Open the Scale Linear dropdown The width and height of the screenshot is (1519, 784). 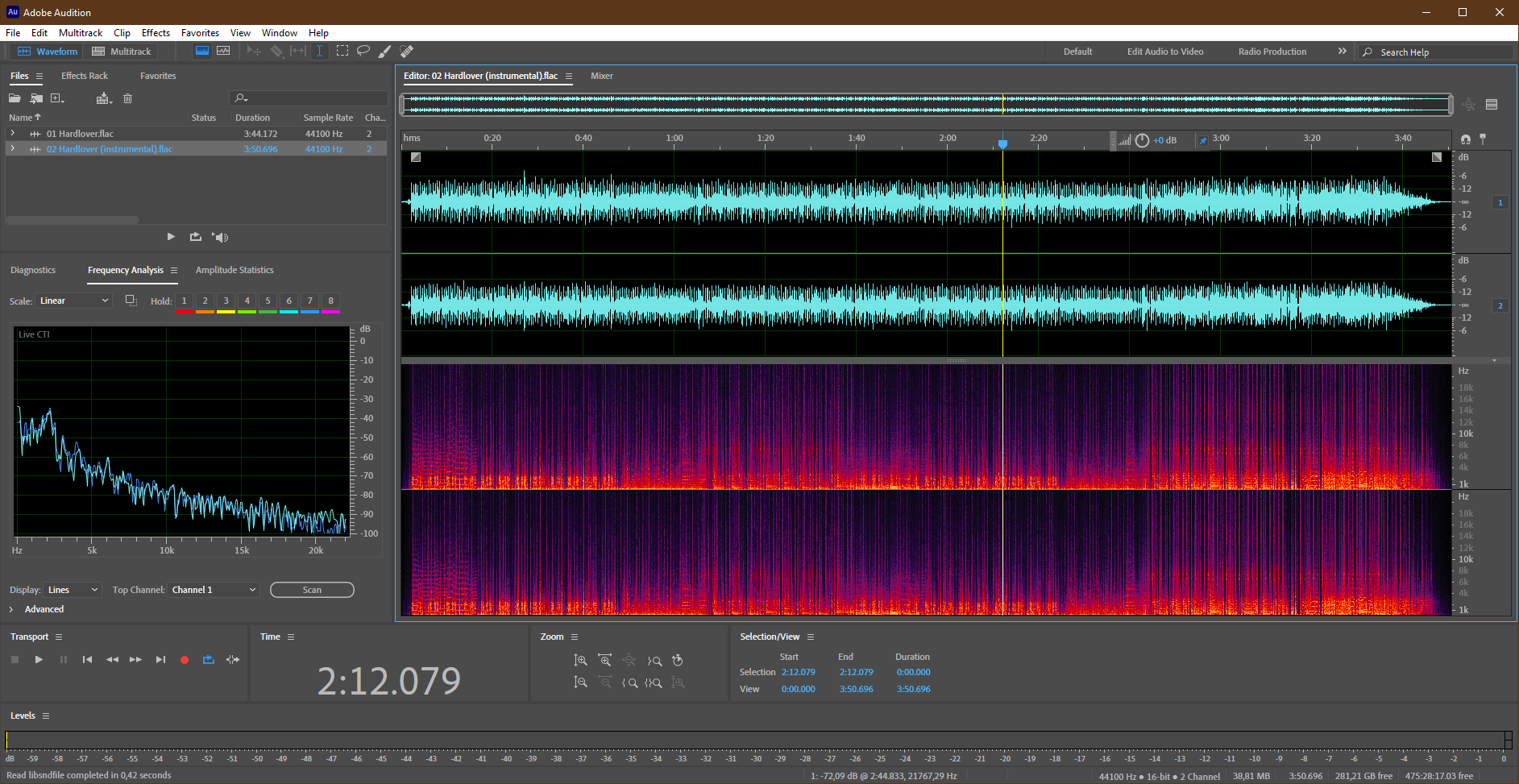coord(73,301)
